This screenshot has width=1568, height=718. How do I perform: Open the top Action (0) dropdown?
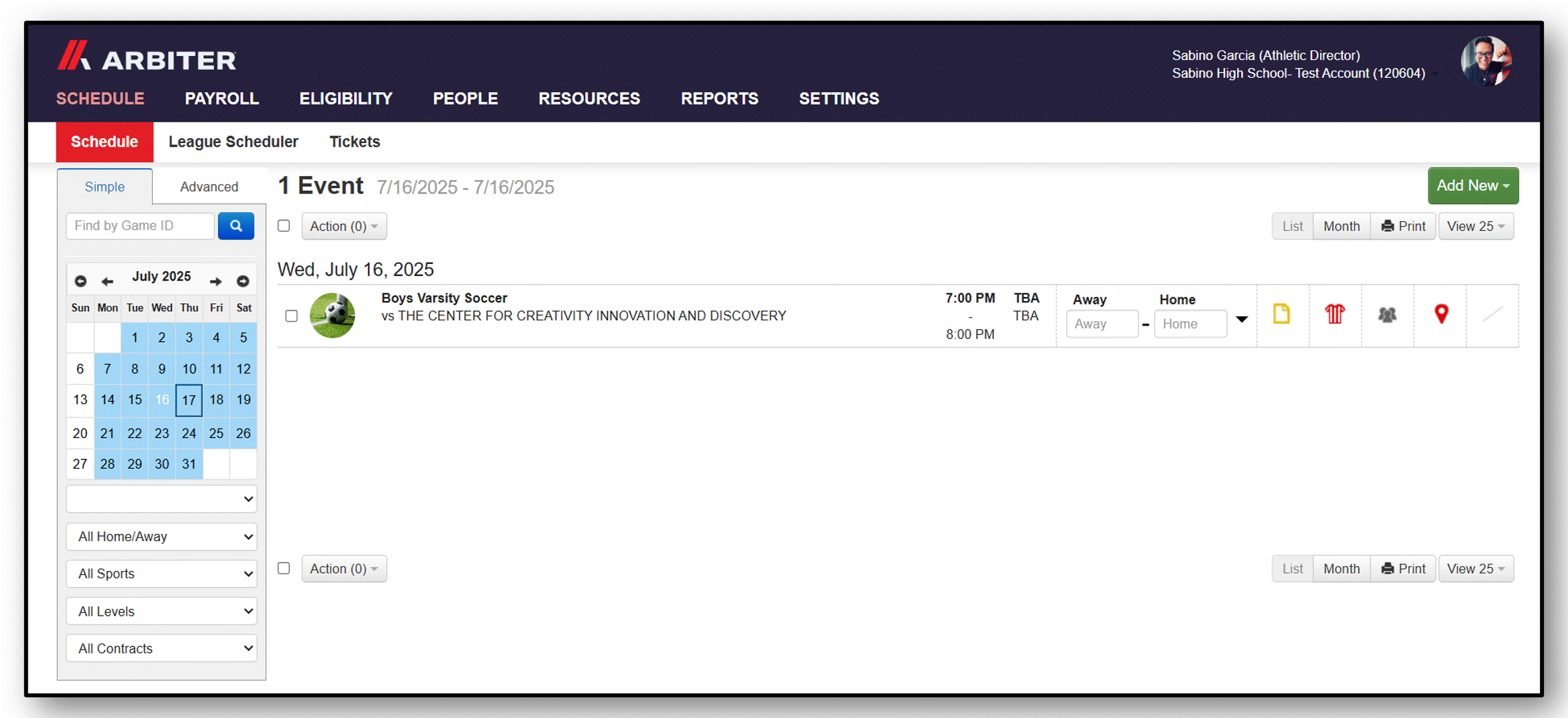pyautogui.click(x=344, y=226)
